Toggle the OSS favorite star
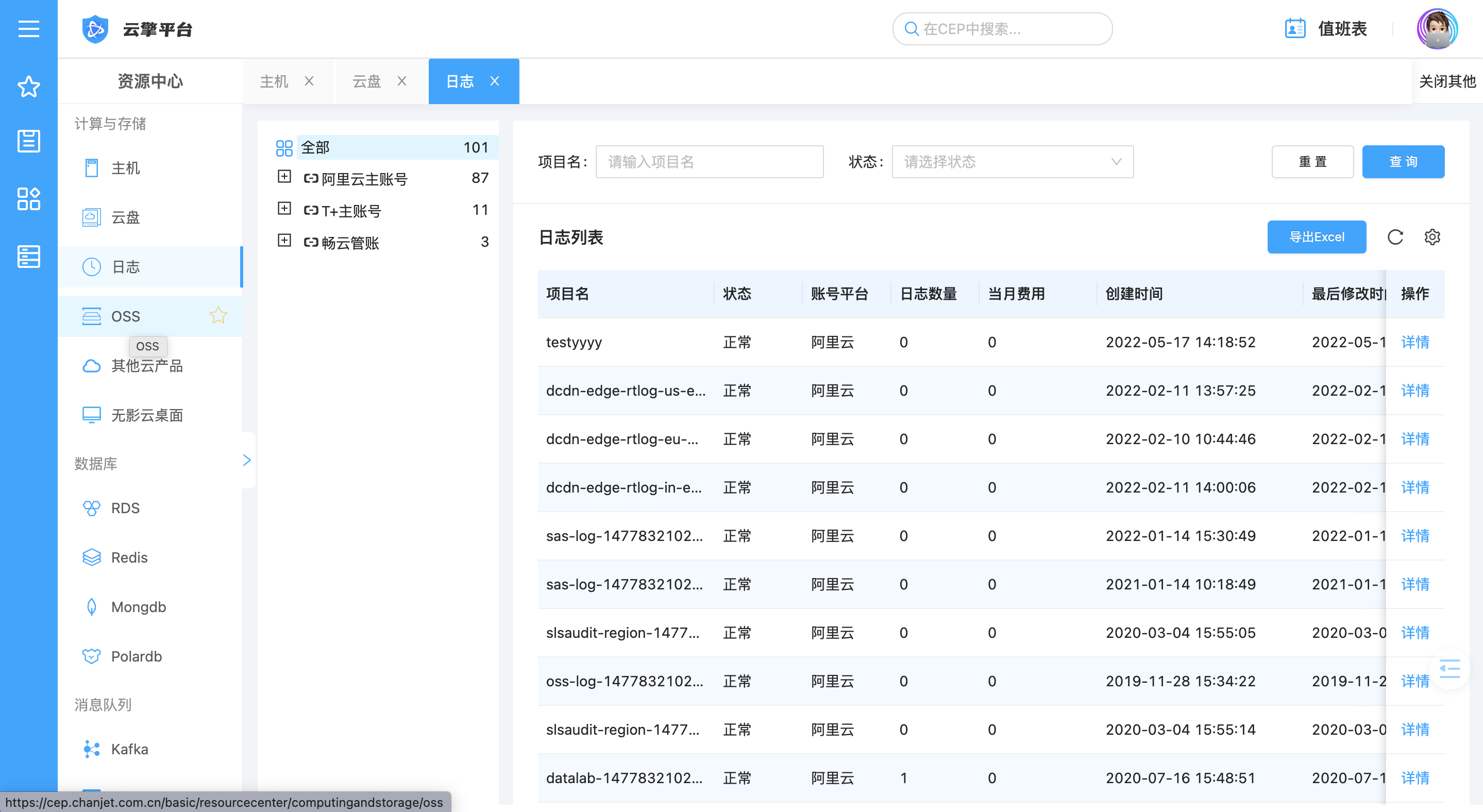Image resolution: width=1483 pixels, height=812 pixels. point(218,315)
